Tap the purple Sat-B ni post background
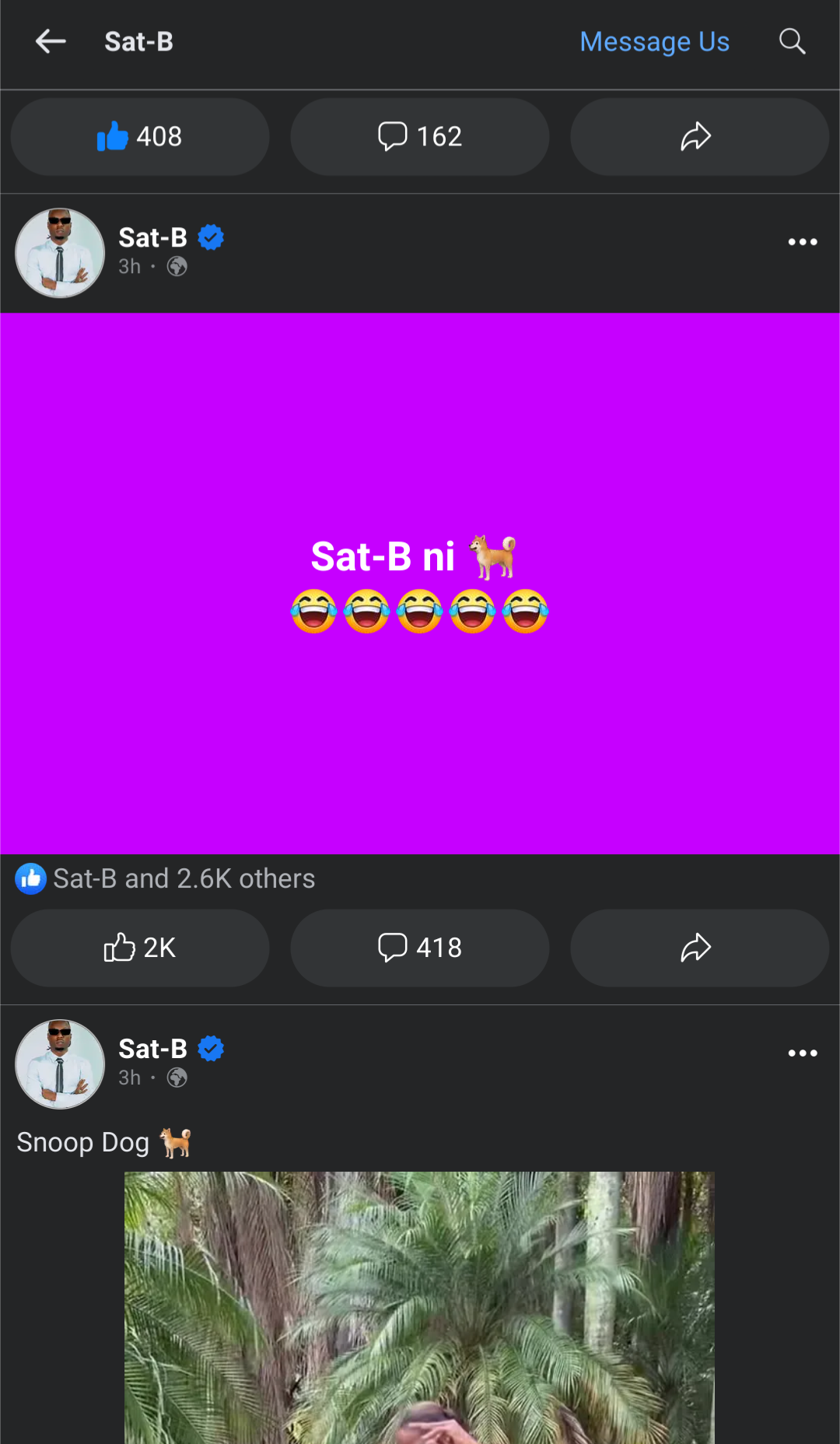Image resolution: width=840 pixels, height=1444 pixels. pyautogui.click(x=420, y=739)
